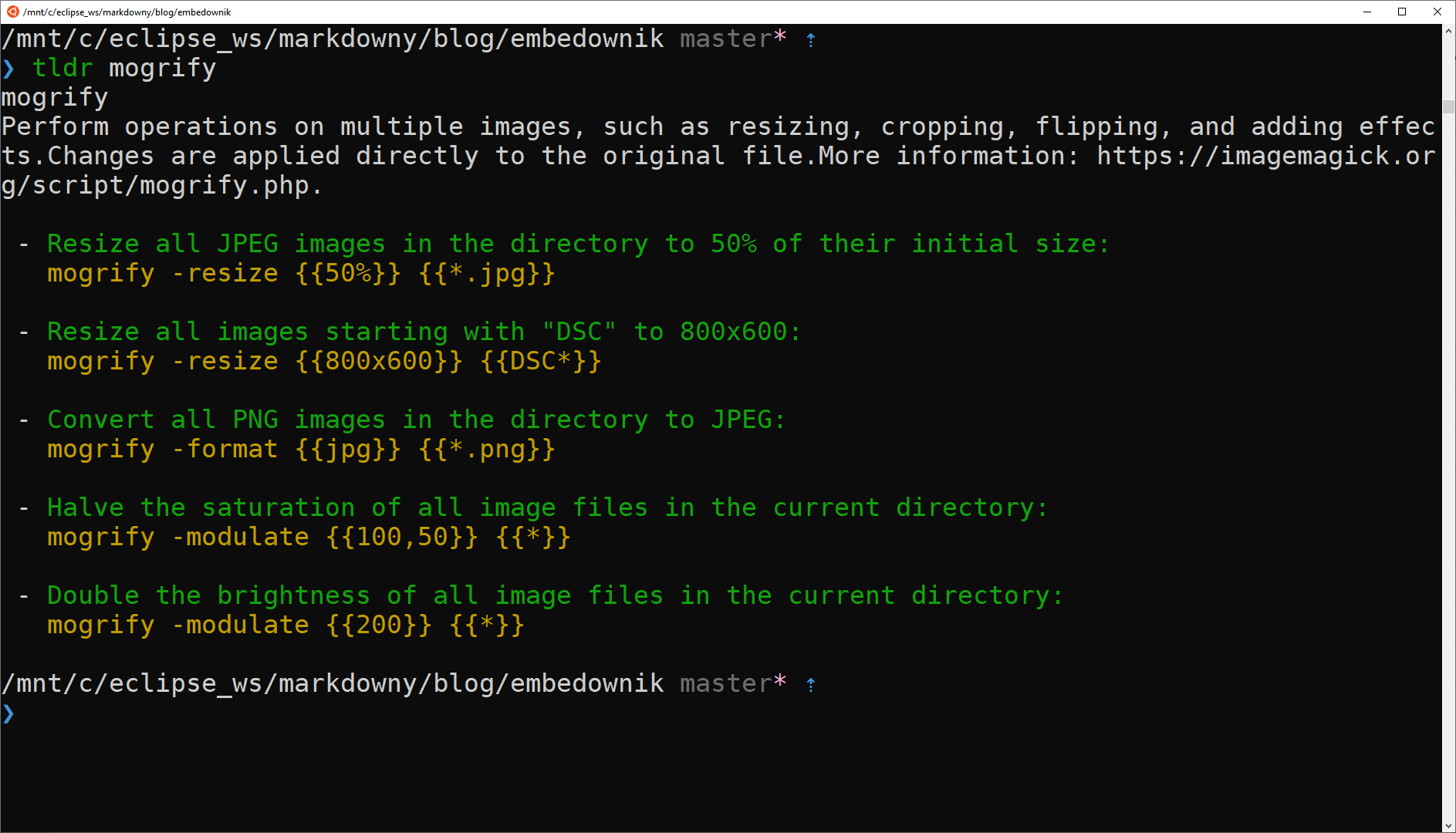Click the scrollbar down arrow
Image resolution: width=1456 pixels, height=833 pixels.
pyautogui.click(x=1448, y=825)
